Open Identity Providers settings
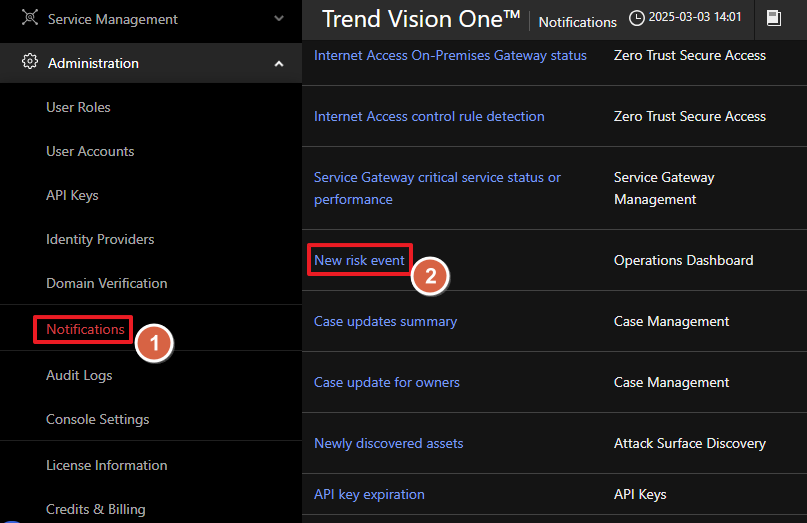The image size is (807, 523). pyautogui.click(x=100, y=239)
